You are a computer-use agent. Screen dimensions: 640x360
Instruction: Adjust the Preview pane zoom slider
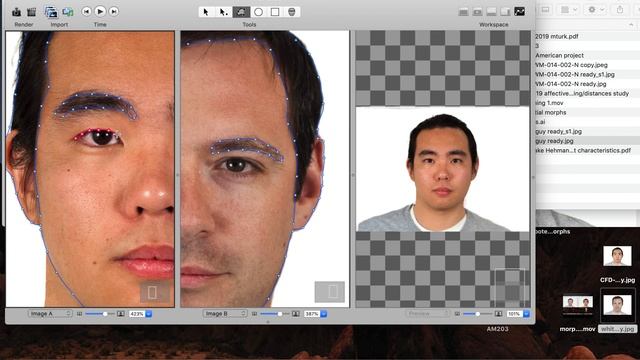coord(477,314)
